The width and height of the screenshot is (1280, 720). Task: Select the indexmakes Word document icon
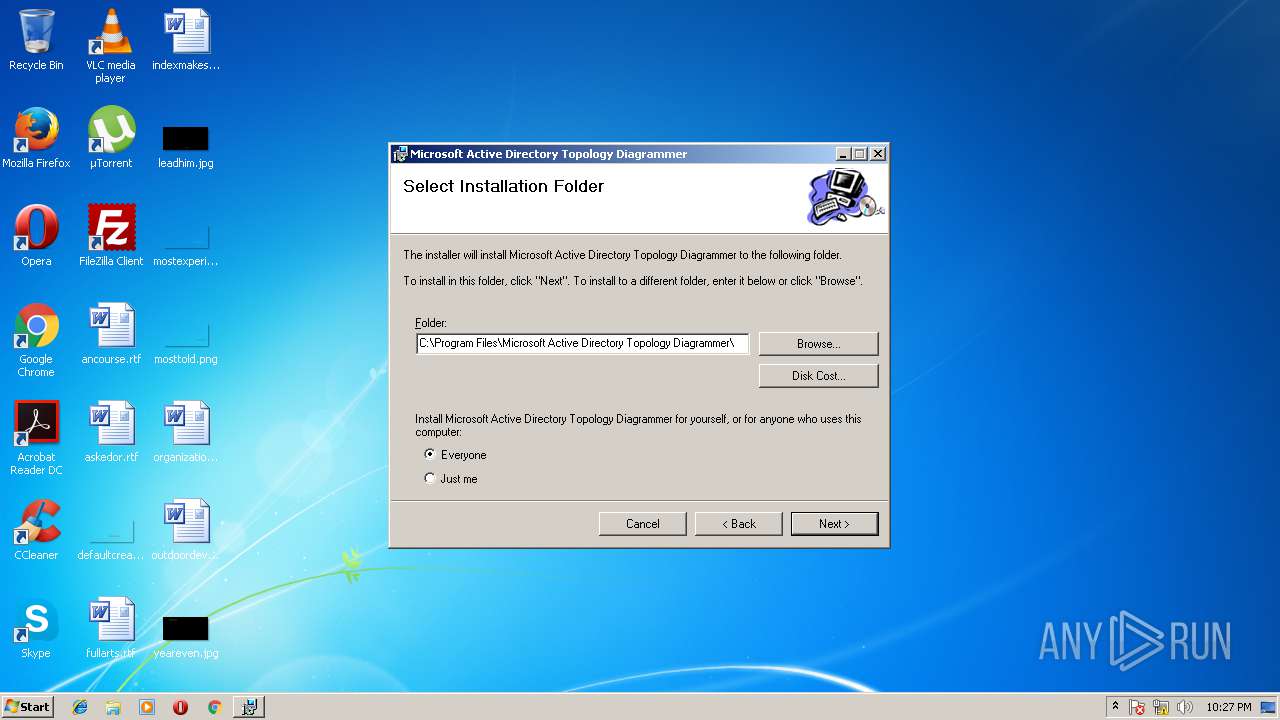point(186,40)
